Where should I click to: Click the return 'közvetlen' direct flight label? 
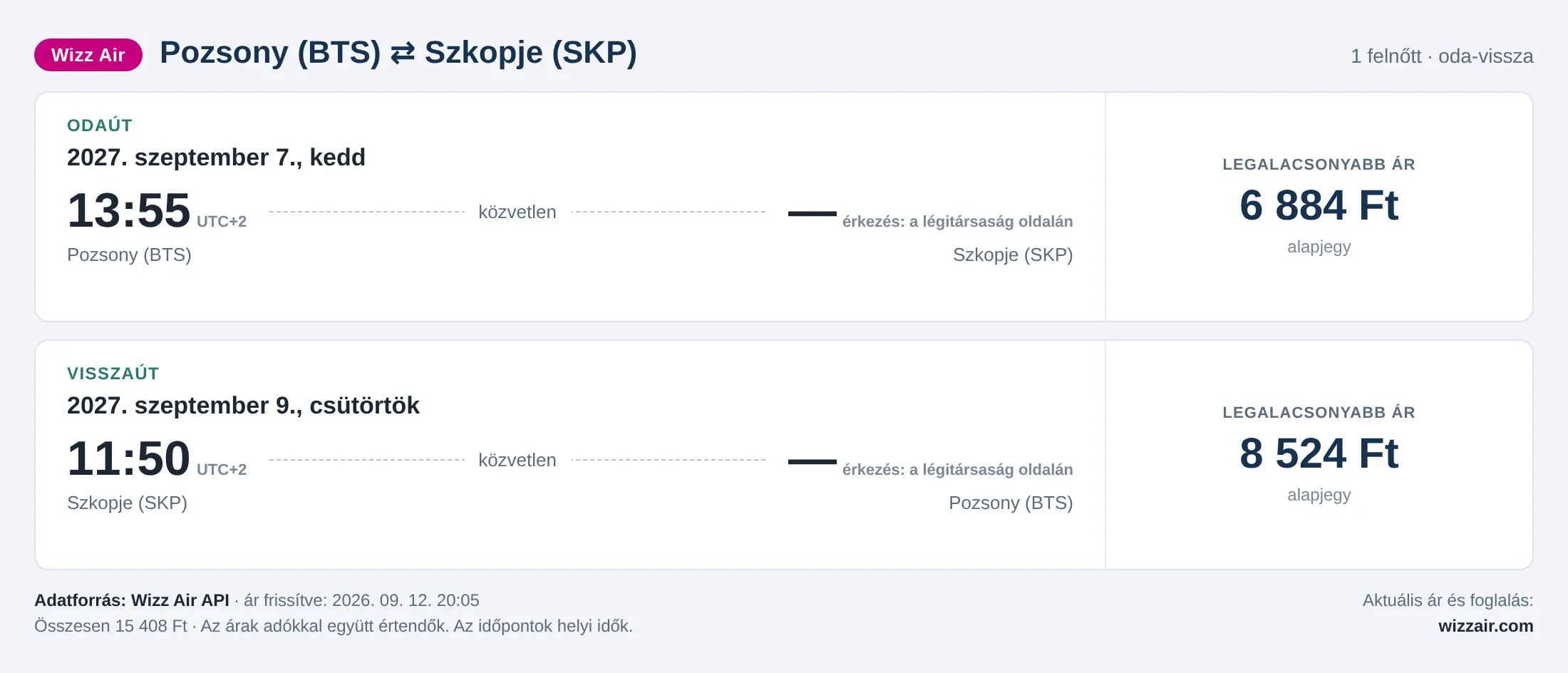tap(517, 460)
